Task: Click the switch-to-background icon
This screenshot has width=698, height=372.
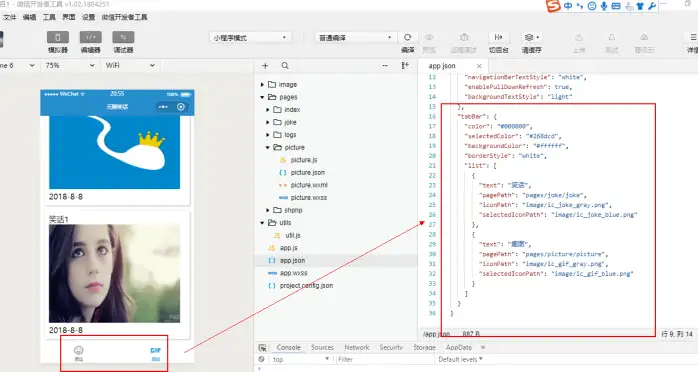Action: [499, 37]
